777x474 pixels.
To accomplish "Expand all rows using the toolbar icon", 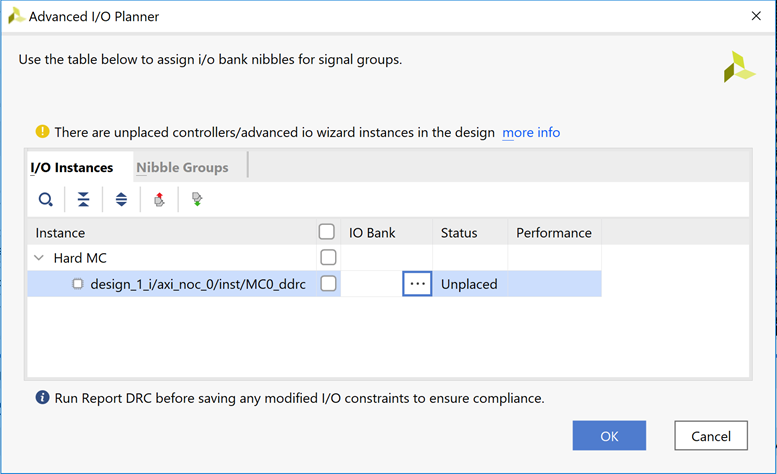I will pyautogui.click(x=121, y=200).
